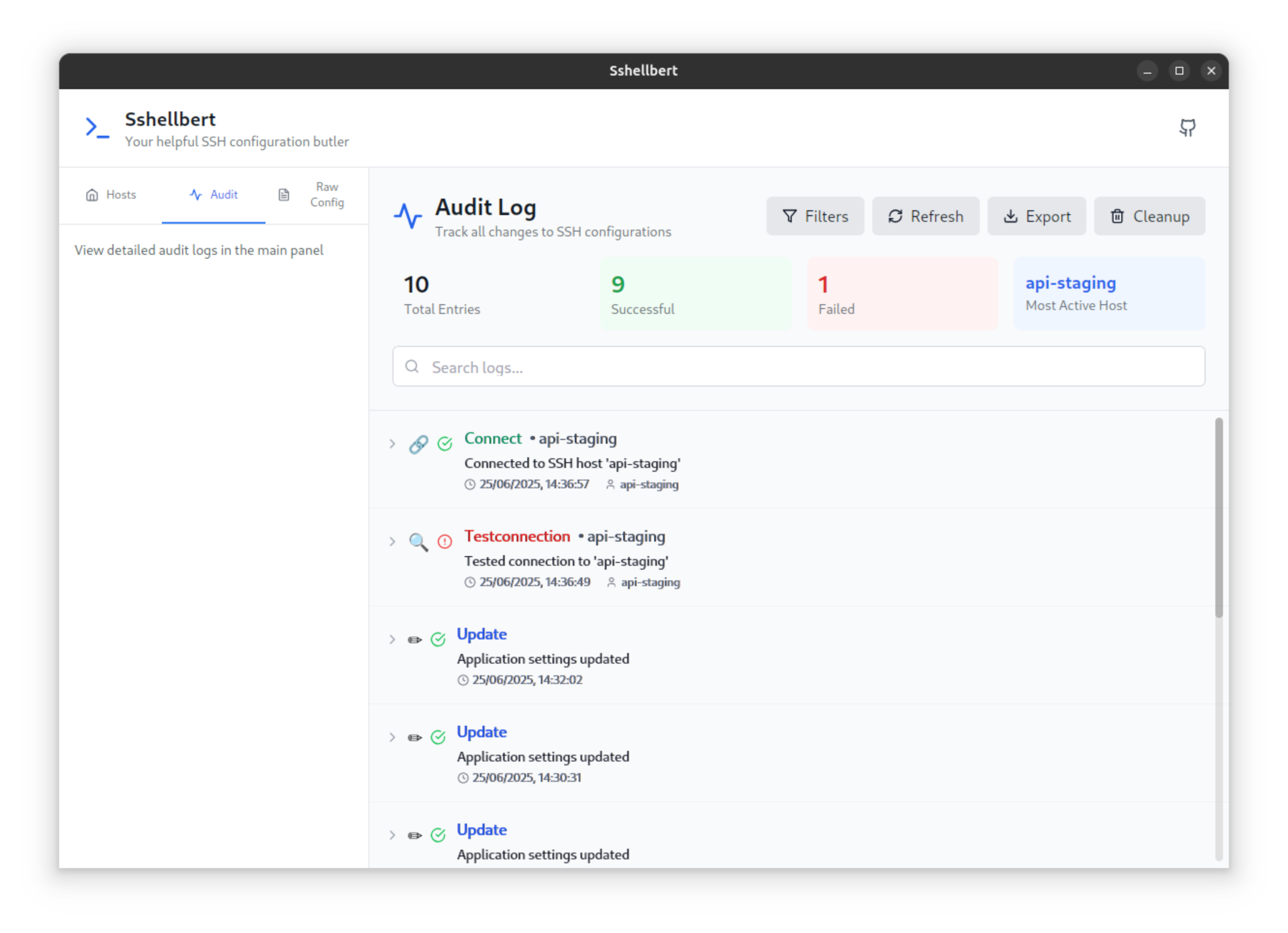Click the pencil icon on 14:30:31 Update

point(415,738)
